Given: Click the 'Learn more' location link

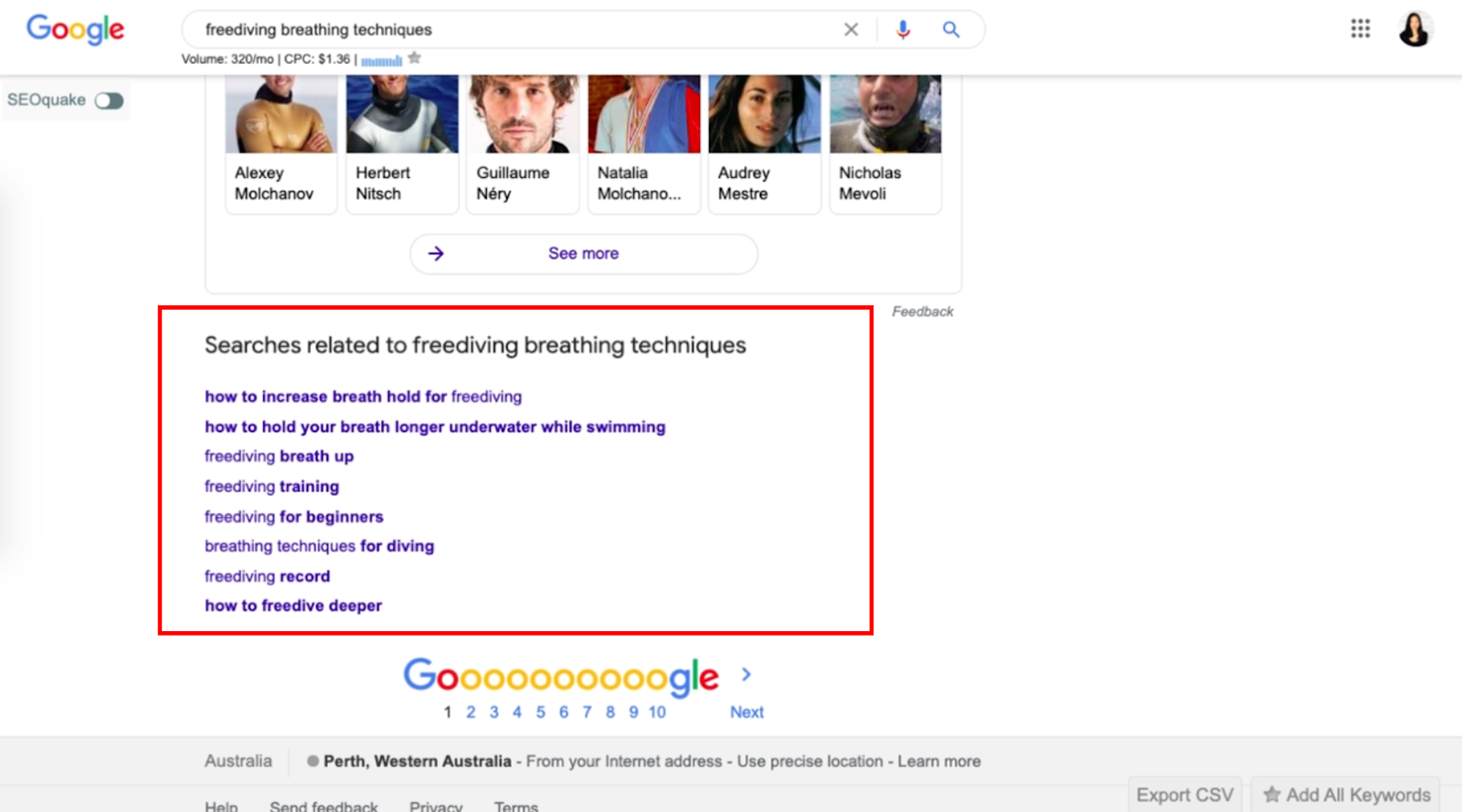Looking at the screenshot, I should pos(939,761).
